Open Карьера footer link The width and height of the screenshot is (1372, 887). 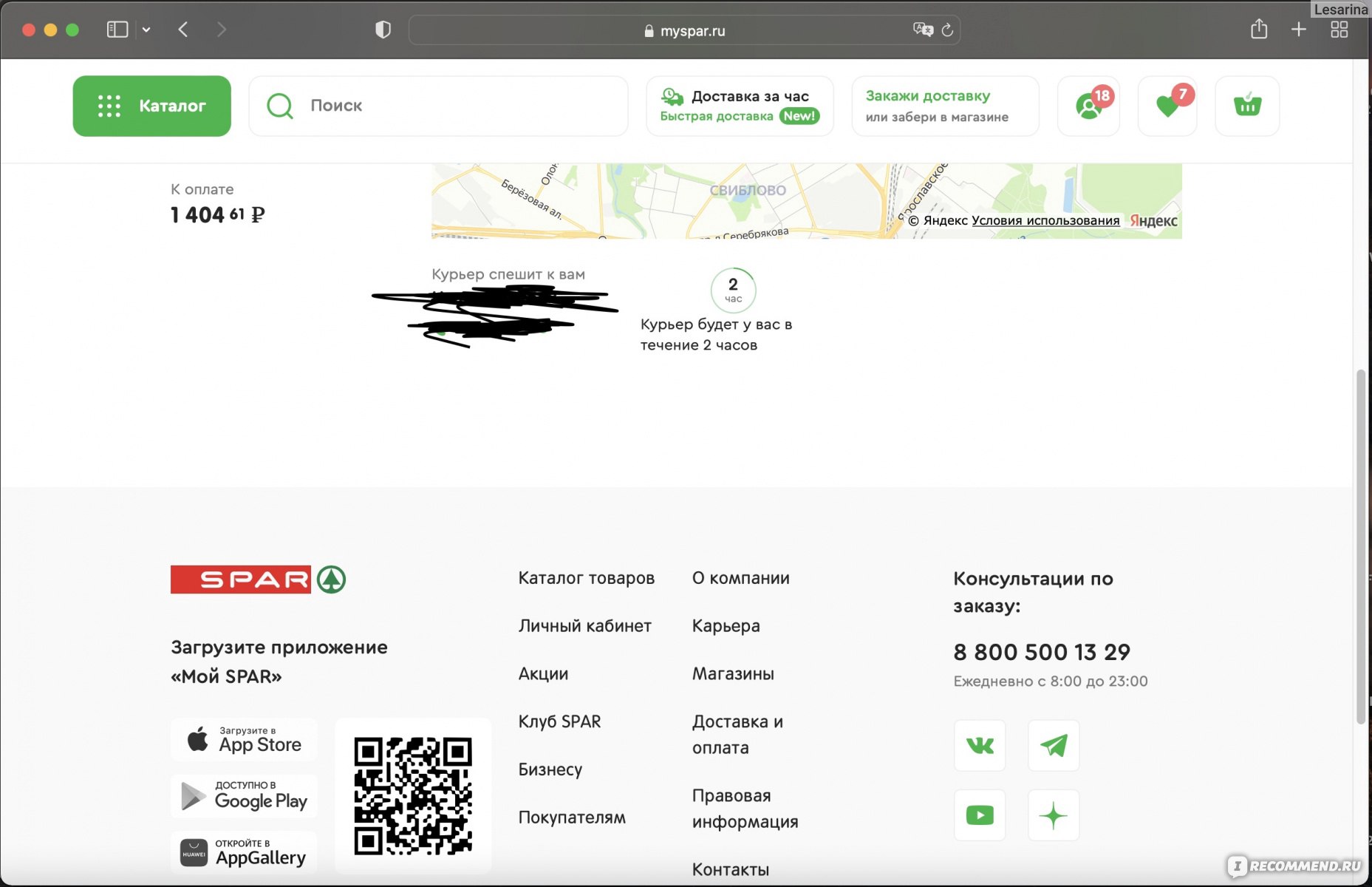(726, 626)
